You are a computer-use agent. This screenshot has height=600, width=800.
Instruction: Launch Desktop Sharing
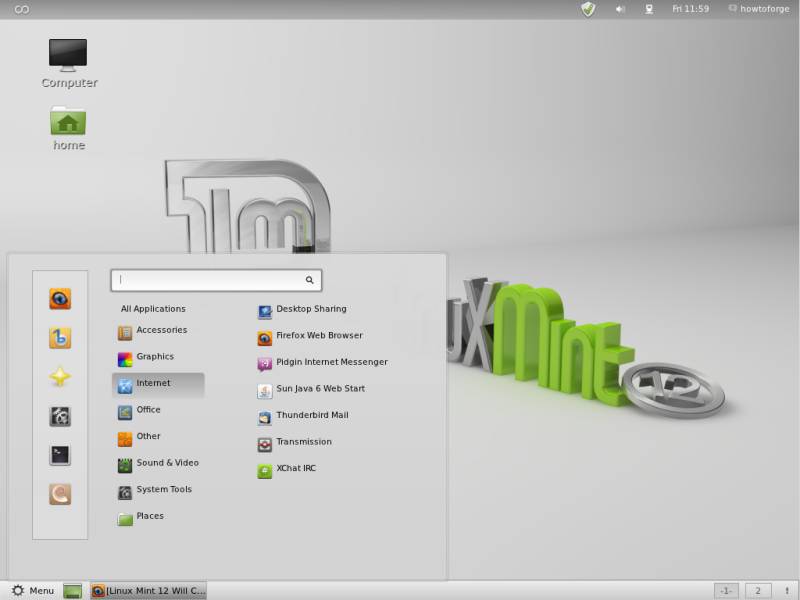302,311
